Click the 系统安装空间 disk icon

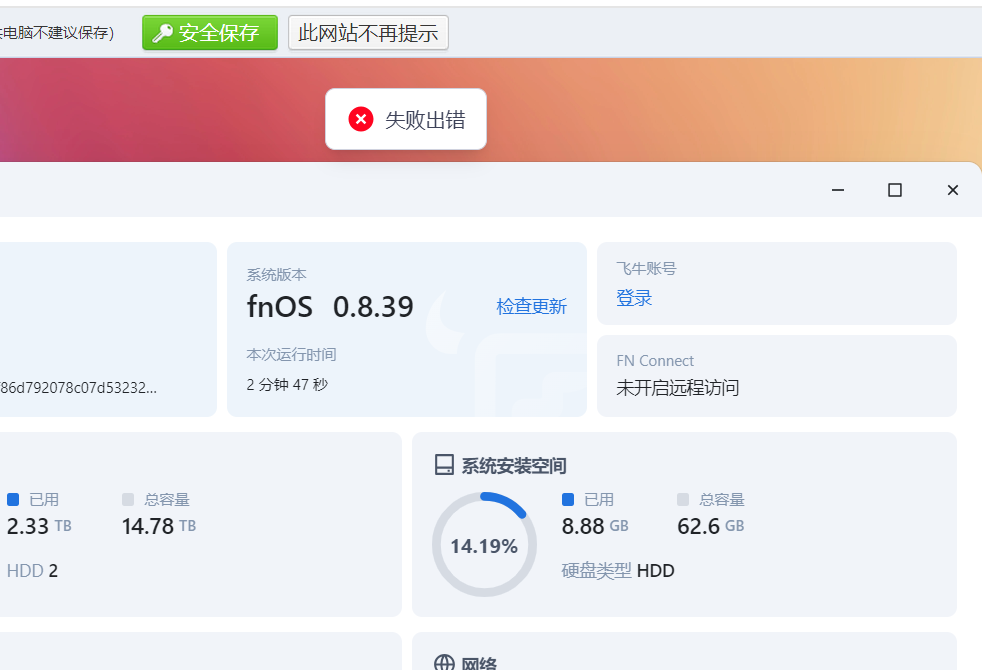(444, 465)
